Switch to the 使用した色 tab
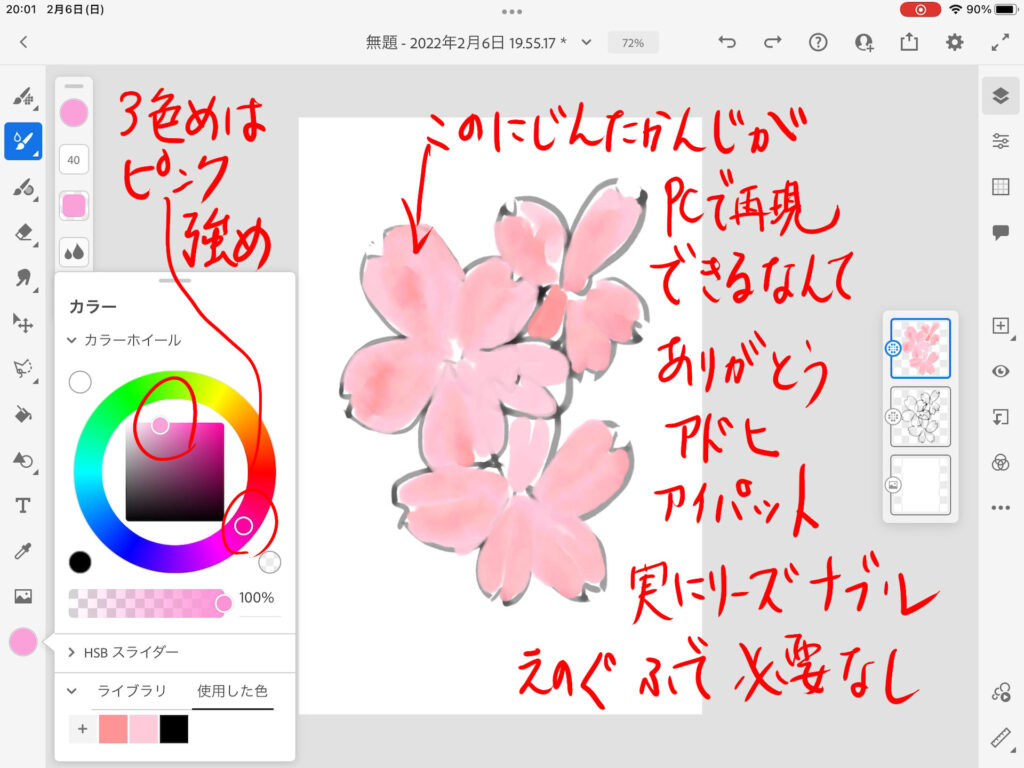 [232, 691]
